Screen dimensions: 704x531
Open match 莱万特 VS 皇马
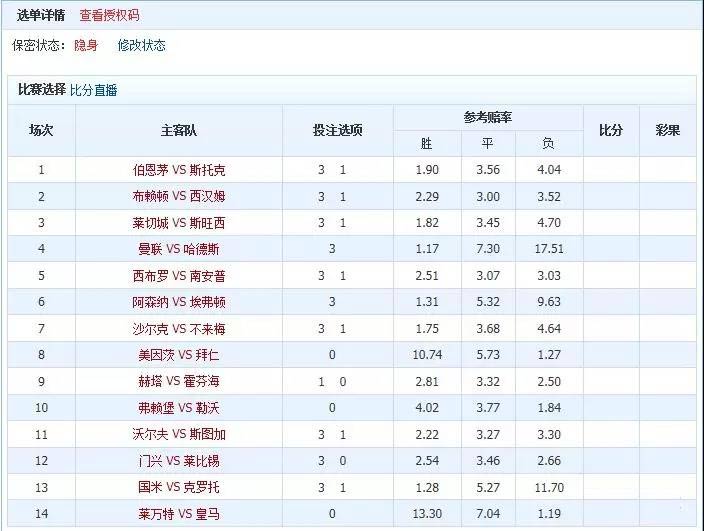click(x=179, y=513)
